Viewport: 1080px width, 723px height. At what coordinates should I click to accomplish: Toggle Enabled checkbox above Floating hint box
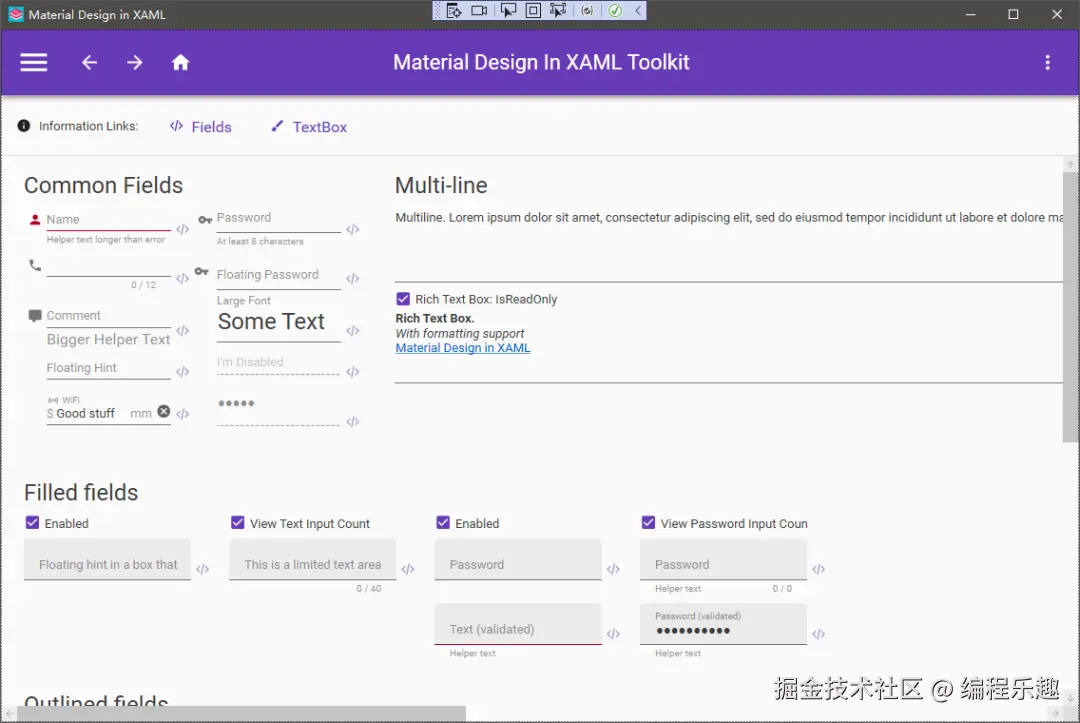[x=32, y=523]
